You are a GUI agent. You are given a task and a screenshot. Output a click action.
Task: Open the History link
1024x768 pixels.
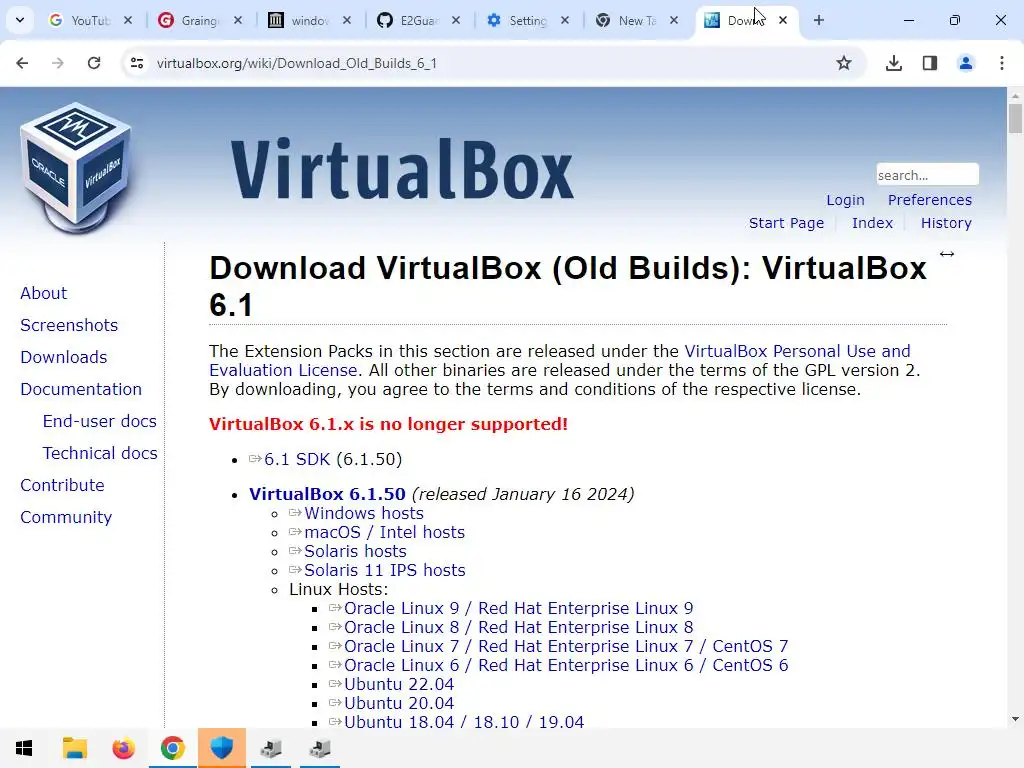(946, 223)
